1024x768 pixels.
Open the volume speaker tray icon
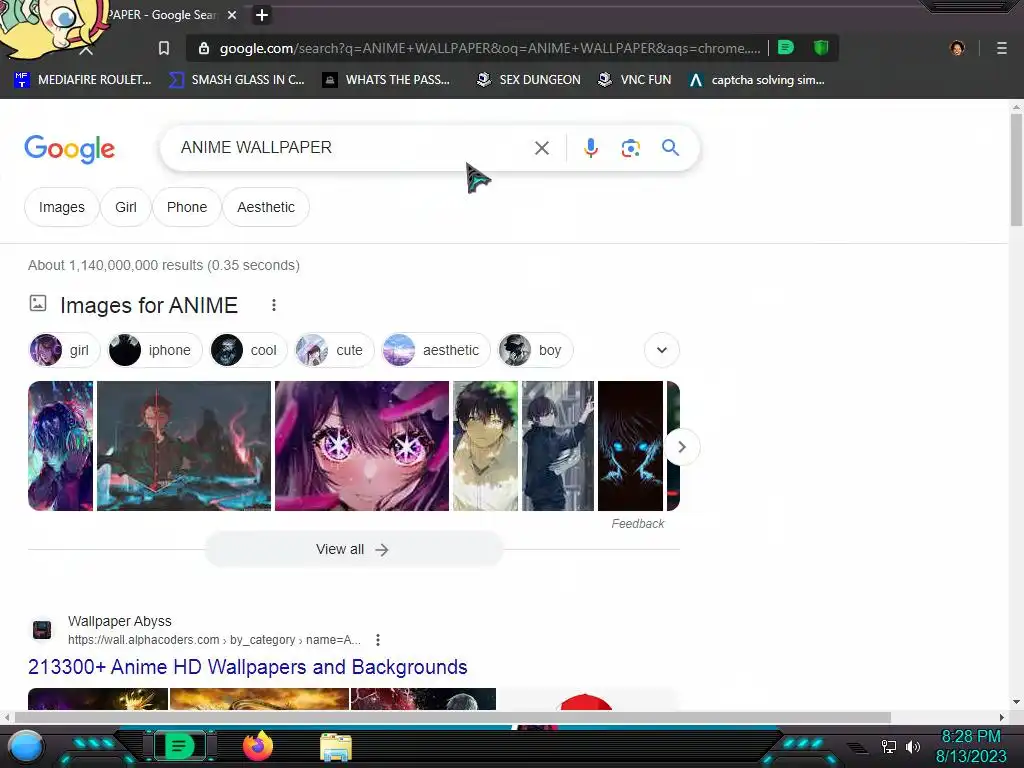point(912,746)
